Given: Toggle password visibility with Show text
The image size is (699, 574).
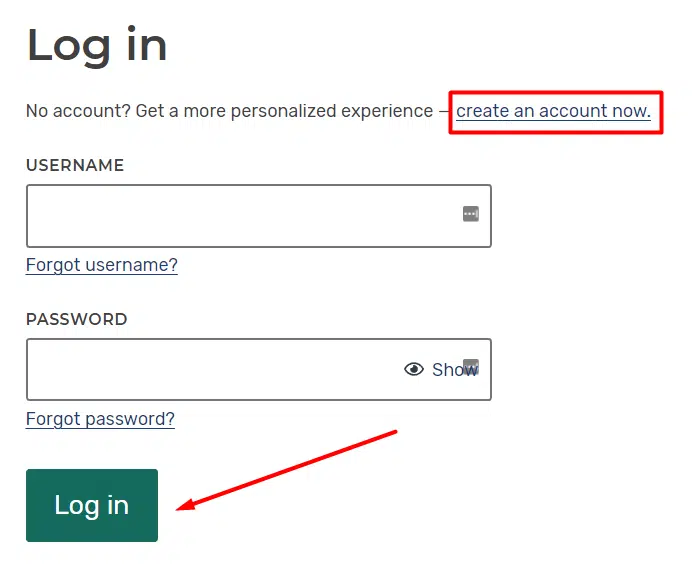Looking at the screenshot, I should (452, 370).
